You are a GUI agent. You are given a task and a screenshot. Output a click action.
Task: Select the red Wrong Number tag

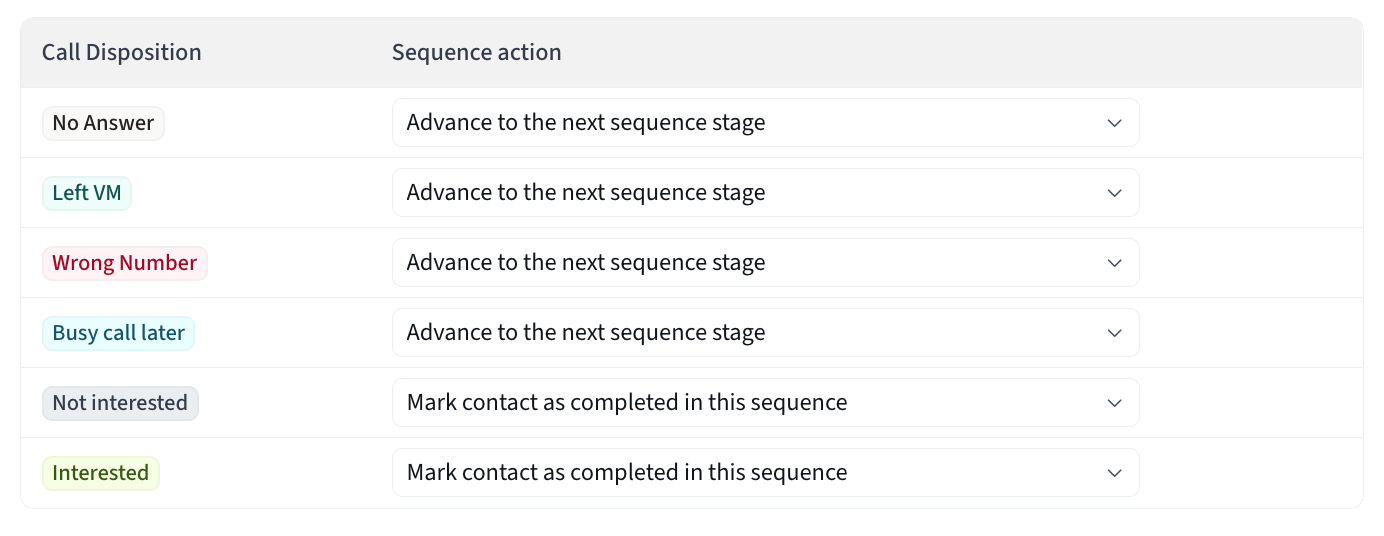tap(125, 263)
